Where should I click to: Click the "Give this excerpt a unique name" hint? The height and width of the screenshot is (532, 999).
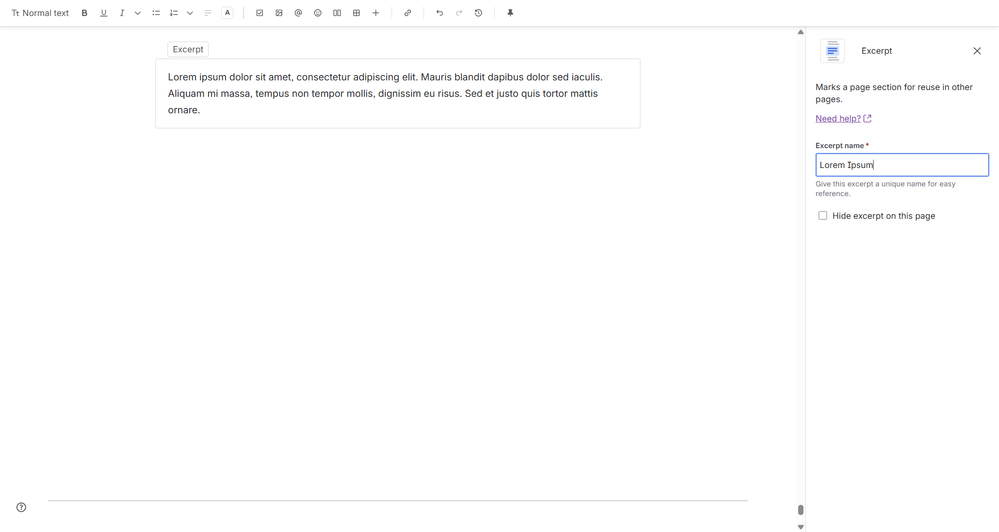coord(886,189)
